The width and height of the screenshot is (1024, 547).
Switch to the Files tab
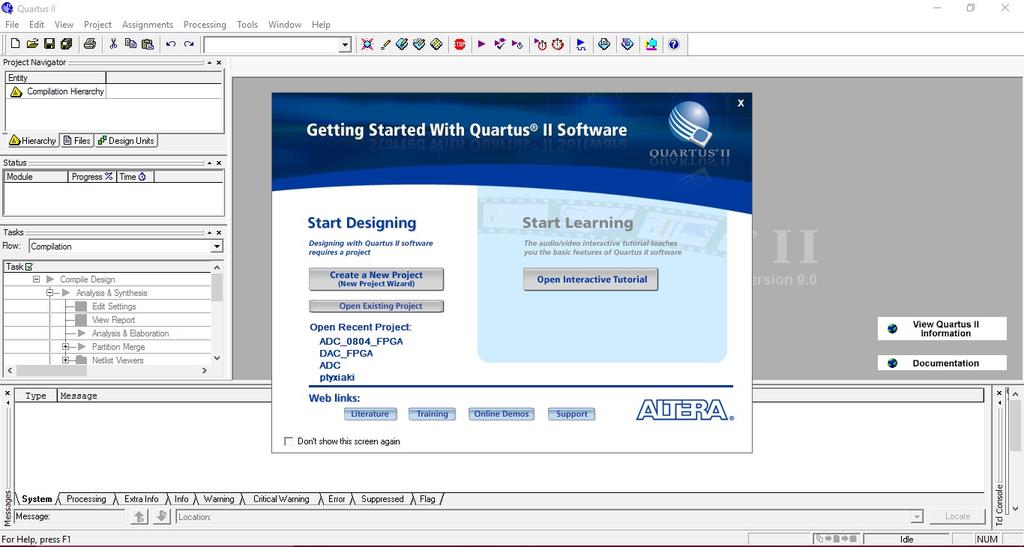(x=77, y=140)
